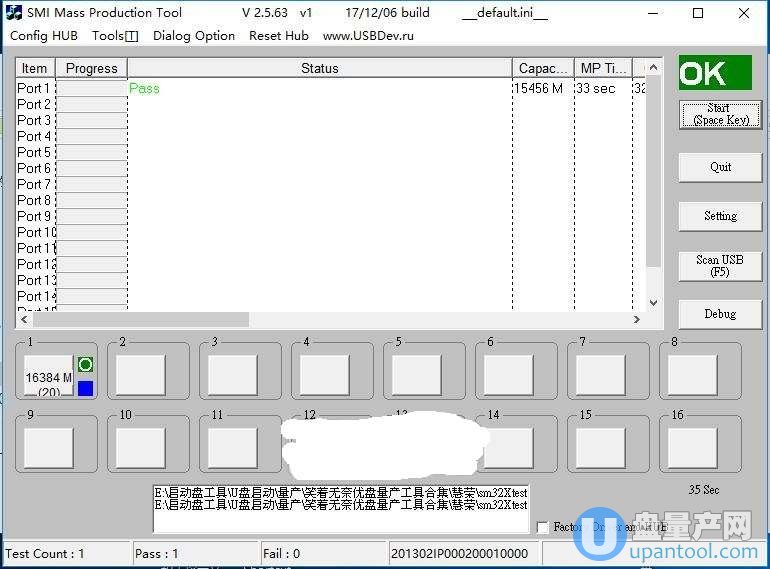Click the green status indicator in slot 1
This screenshot has height=569, width=770.
pyautogui.click(x=85, y=365)
